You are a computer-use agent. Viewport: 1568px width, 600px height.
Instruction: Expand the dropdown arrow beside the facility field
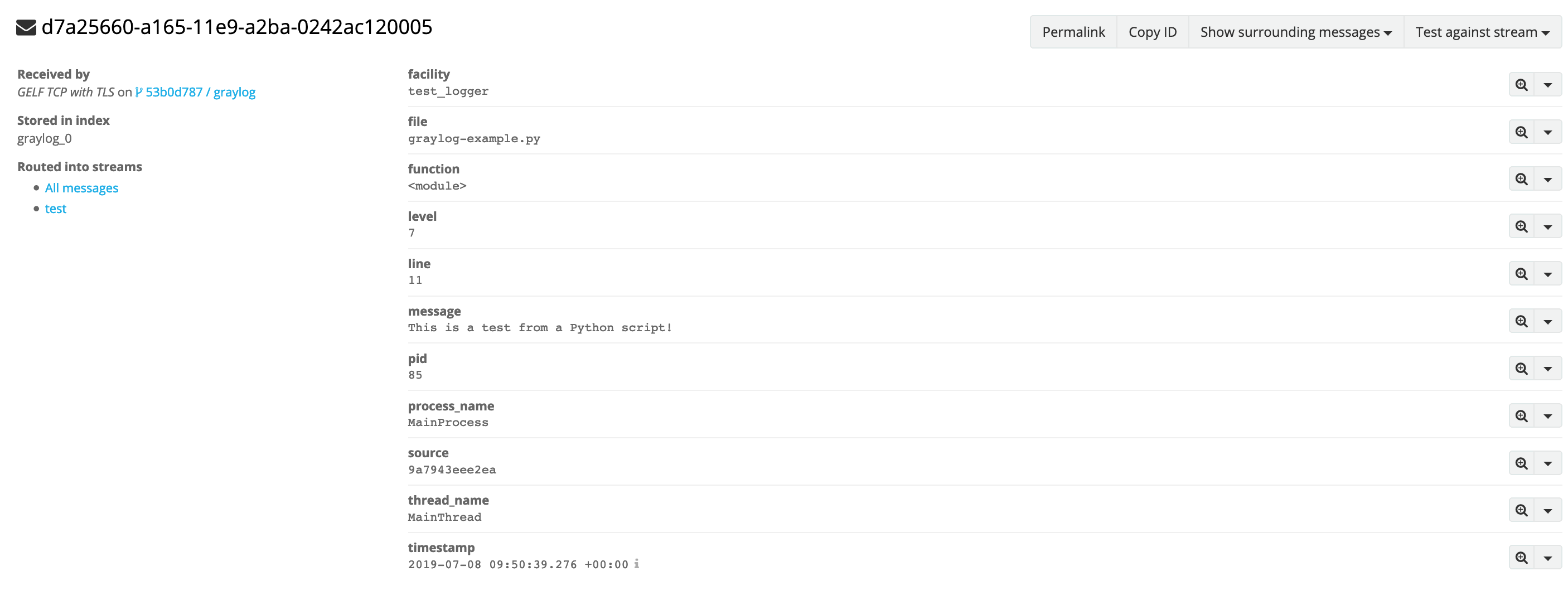click(1548, 84)
